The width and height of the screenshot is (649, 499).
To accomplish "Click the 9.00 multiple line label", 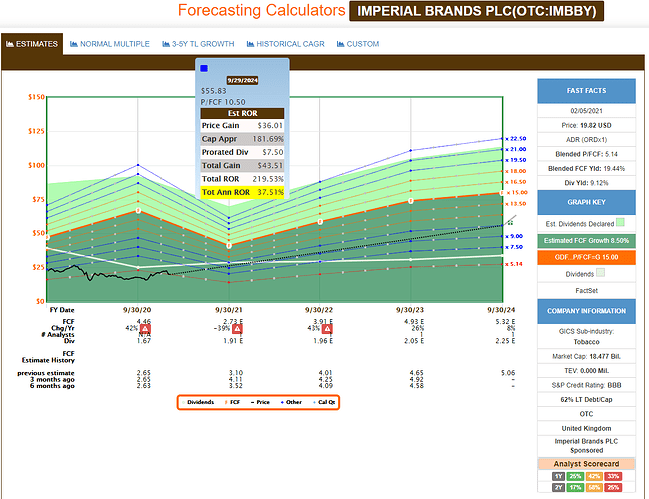I will (x=514, y=236).
